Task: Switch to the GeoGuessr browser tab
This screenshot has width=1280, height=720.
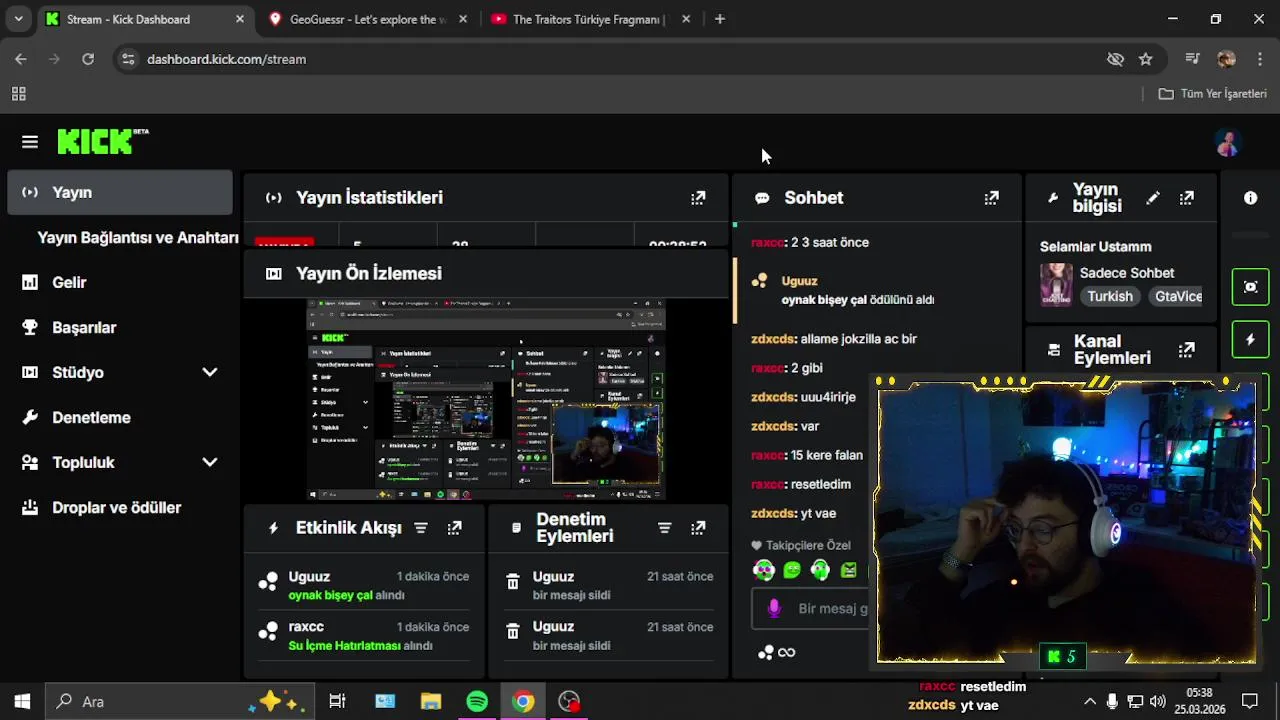Action: click(367, 19)
